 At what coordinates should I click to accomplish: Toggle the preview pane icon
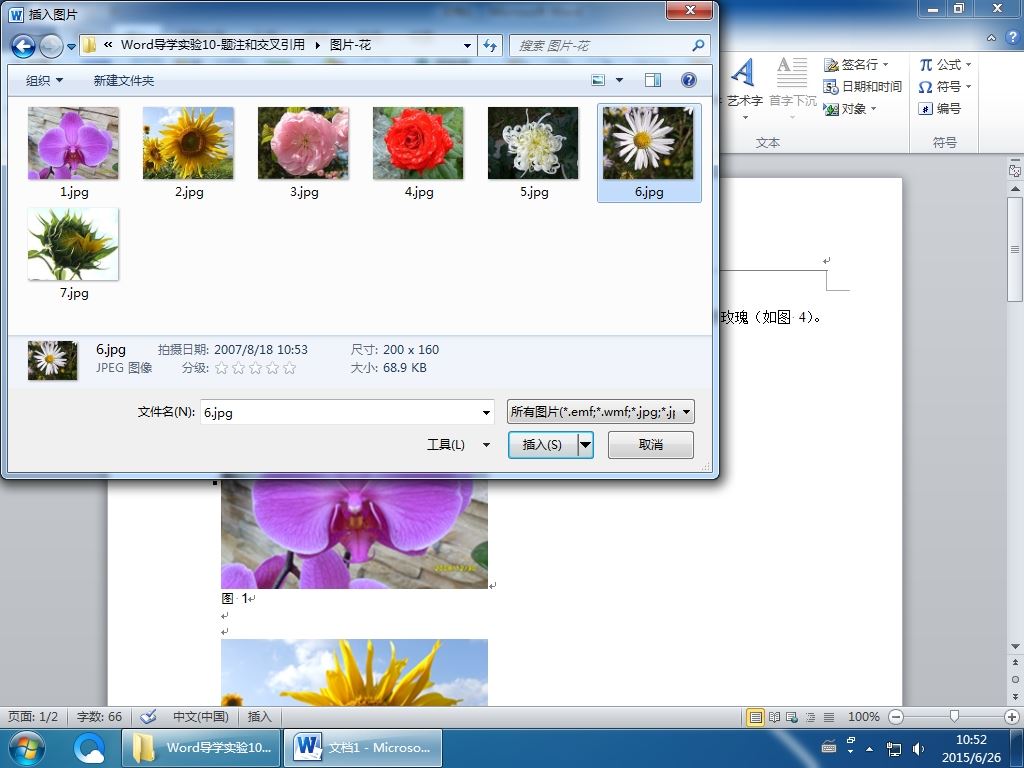pos(652,80)
